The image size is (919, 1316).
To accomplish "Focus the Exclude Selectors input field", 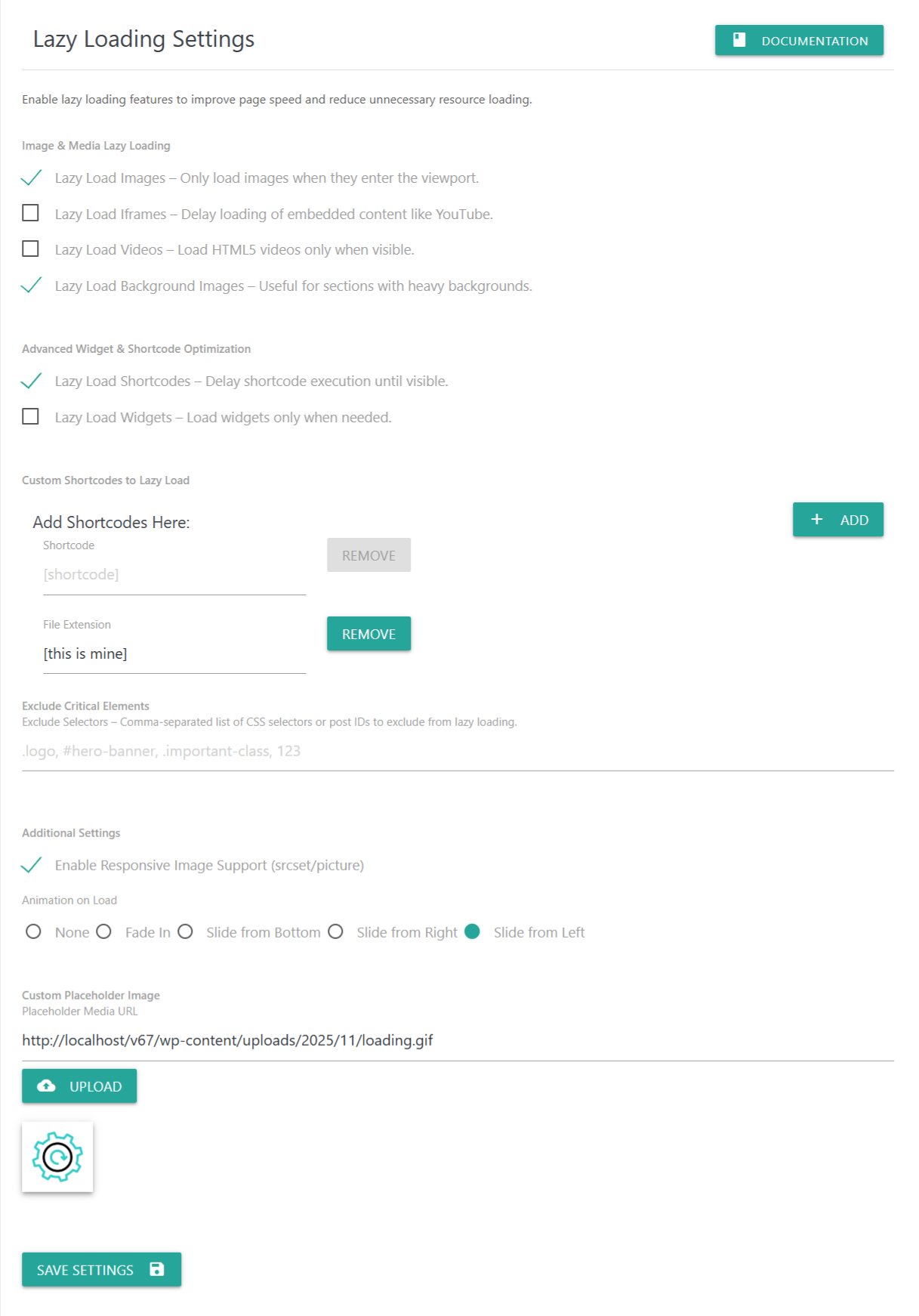I will coord(457,752).
